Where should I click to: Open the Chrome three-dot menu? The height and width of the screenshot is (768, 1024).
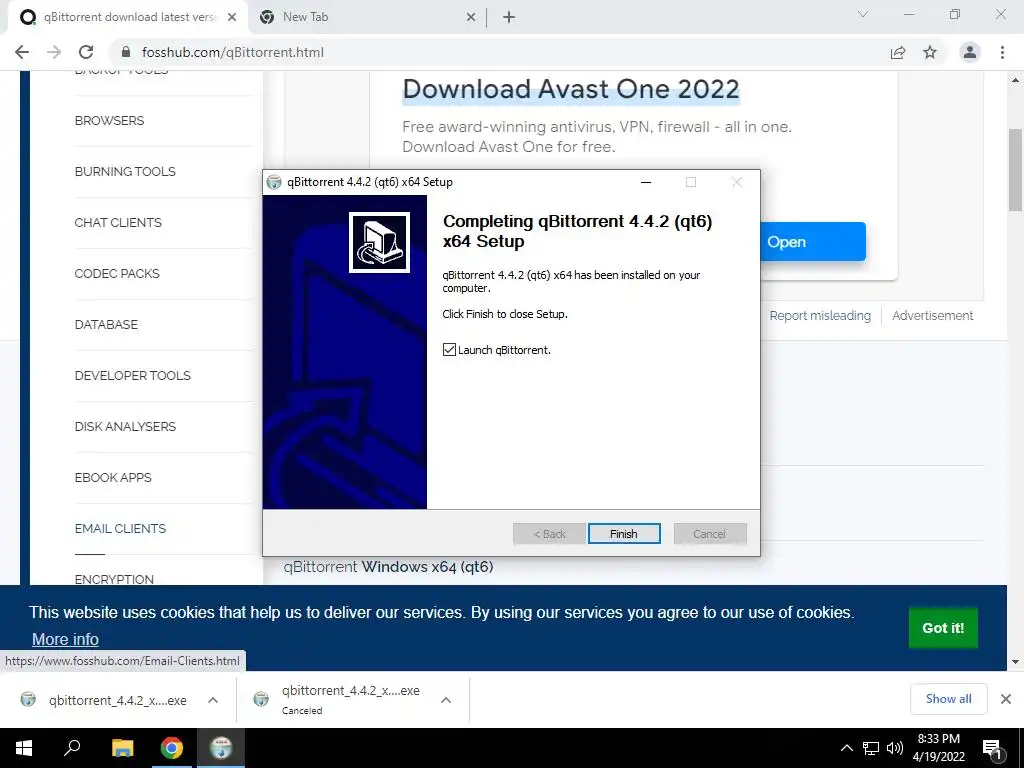click(x=1002, y=52)
